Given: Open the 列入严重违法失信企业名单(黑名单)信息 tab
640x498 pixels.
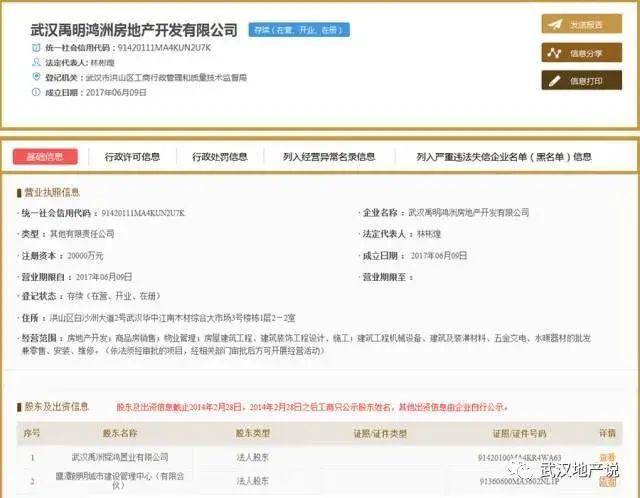Looking at the screenshot, I should (x=504, y=157).
